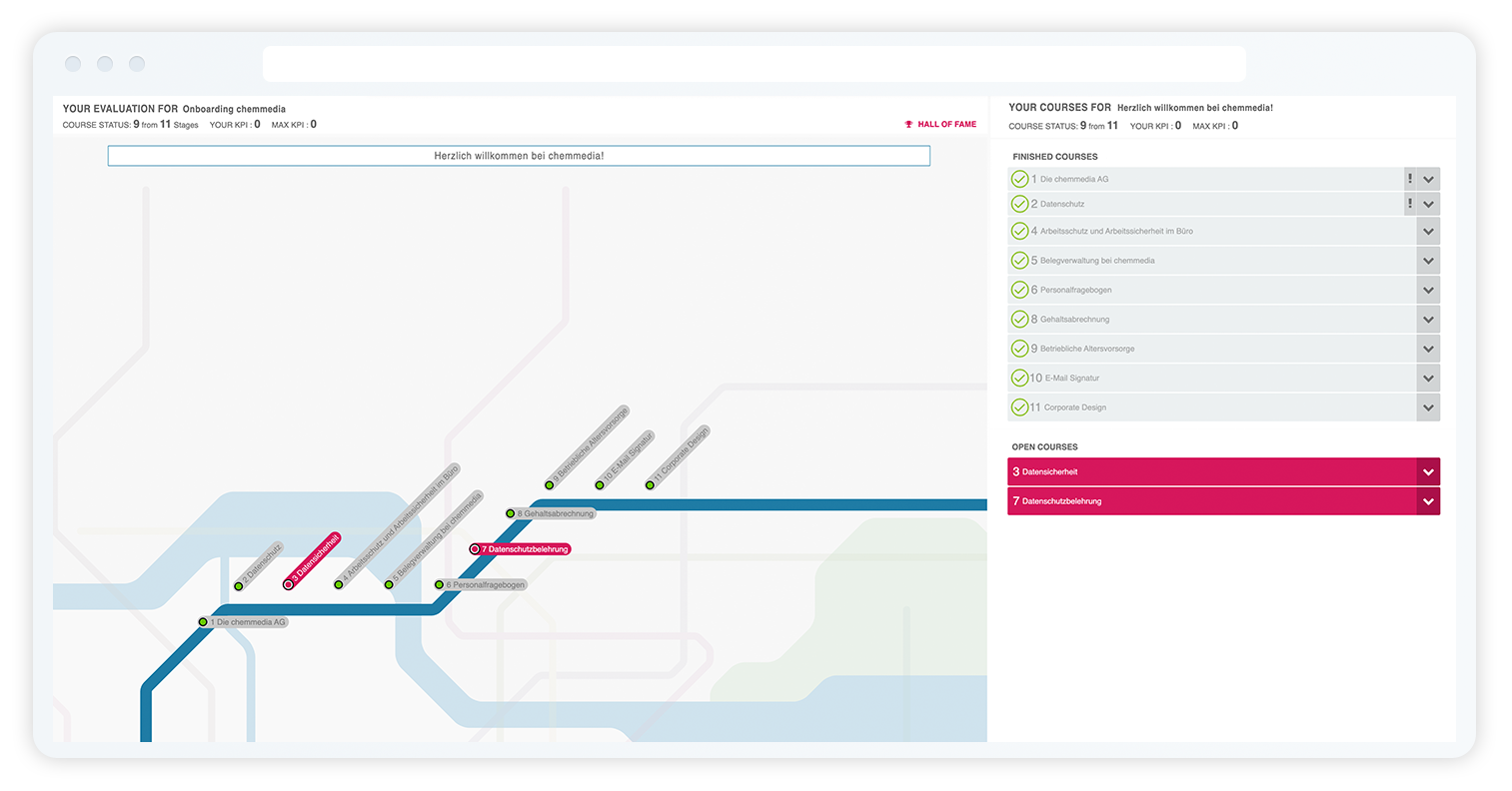The height and width of the screenshot is (791, 1512).
Task: Click exclamation icon on 'Datenschutz' row
Action: (1410, 204)
